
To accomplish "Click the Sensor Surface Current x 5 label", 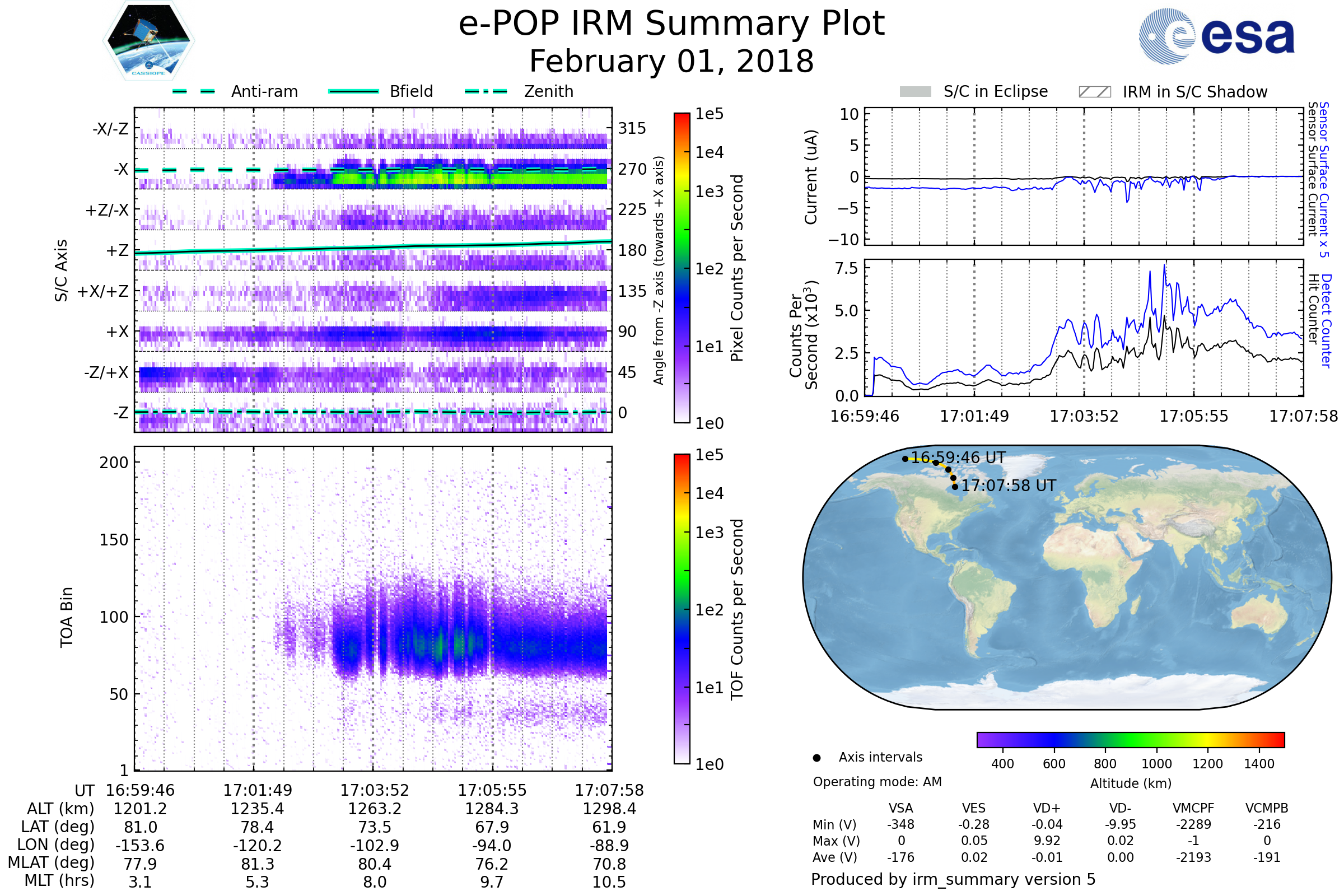I will (x=1324, y=179).
